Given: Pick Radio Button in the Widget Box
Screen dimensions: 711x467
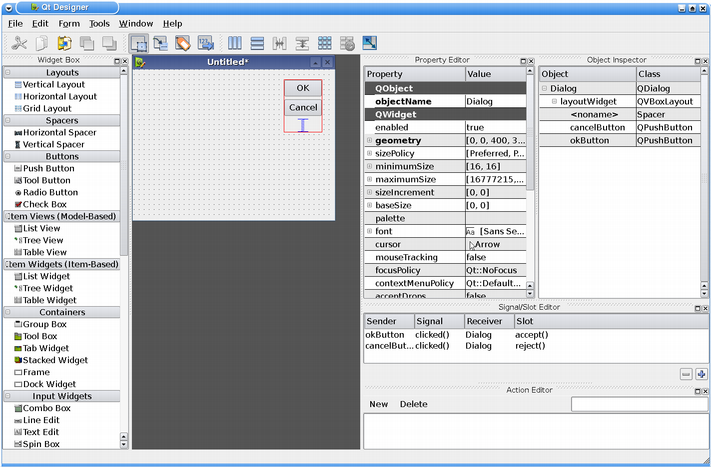Looking at the screenshot, I should tap(50, 193).
